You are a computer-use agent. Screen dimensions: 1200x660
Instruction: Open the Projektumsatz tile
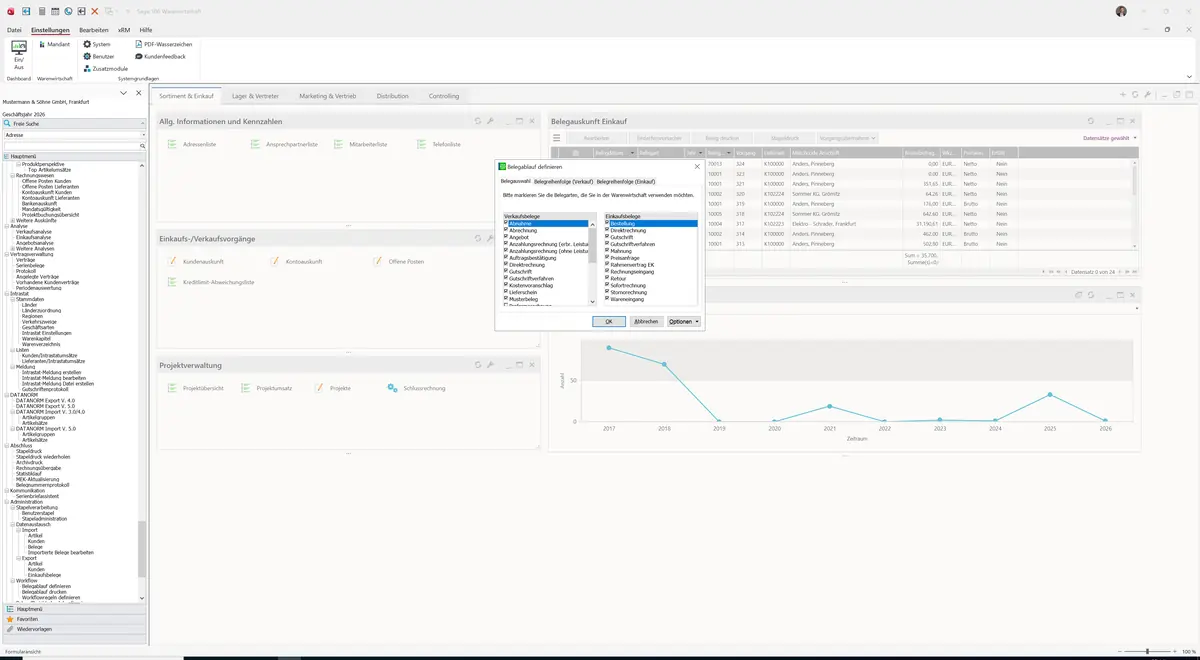point(267,388)
